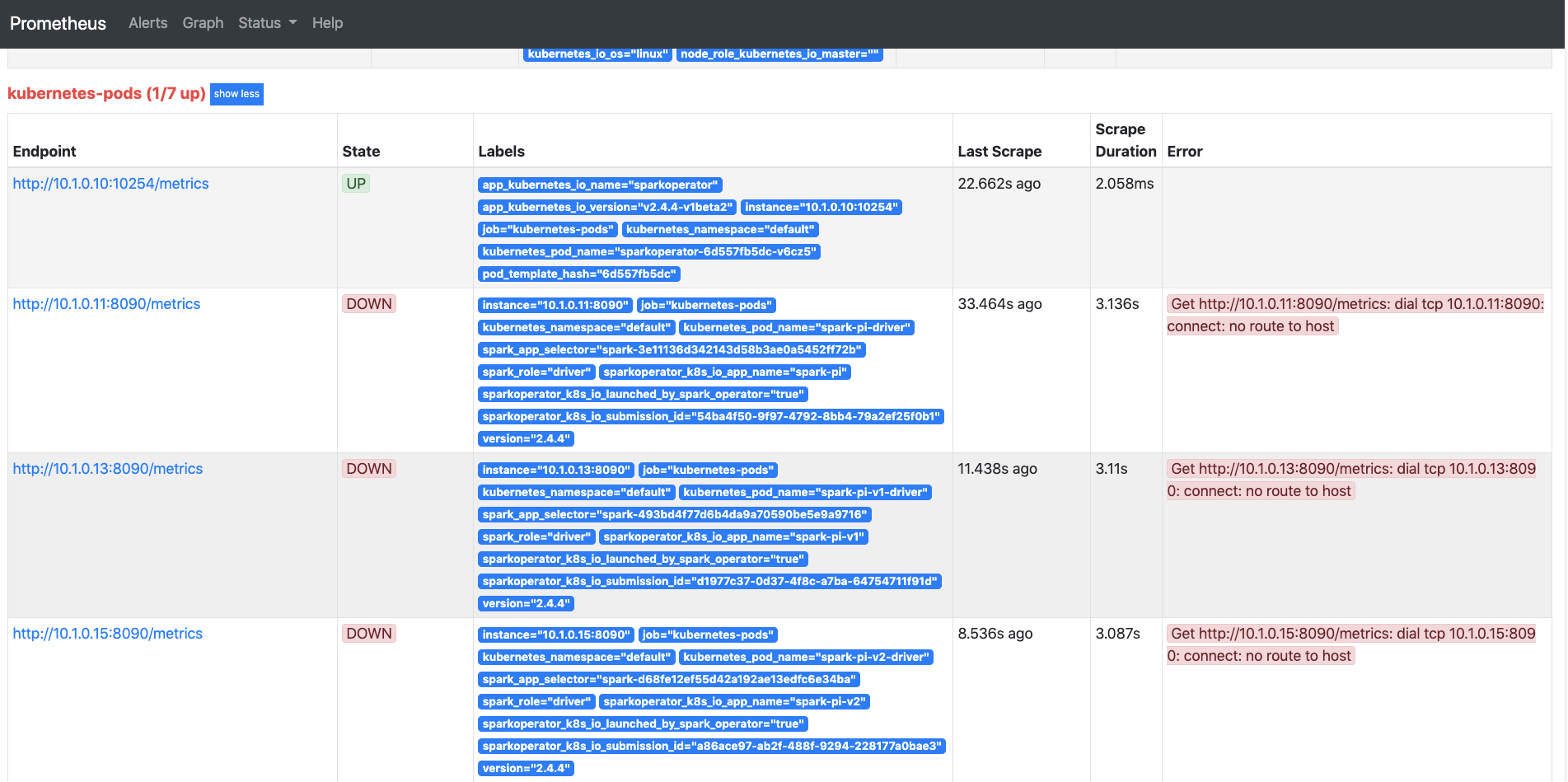Click label kubernetes_pod_name="spark-pi-v2-driver"
Viewport: 1568px width, 782px height.
point(806,658)
